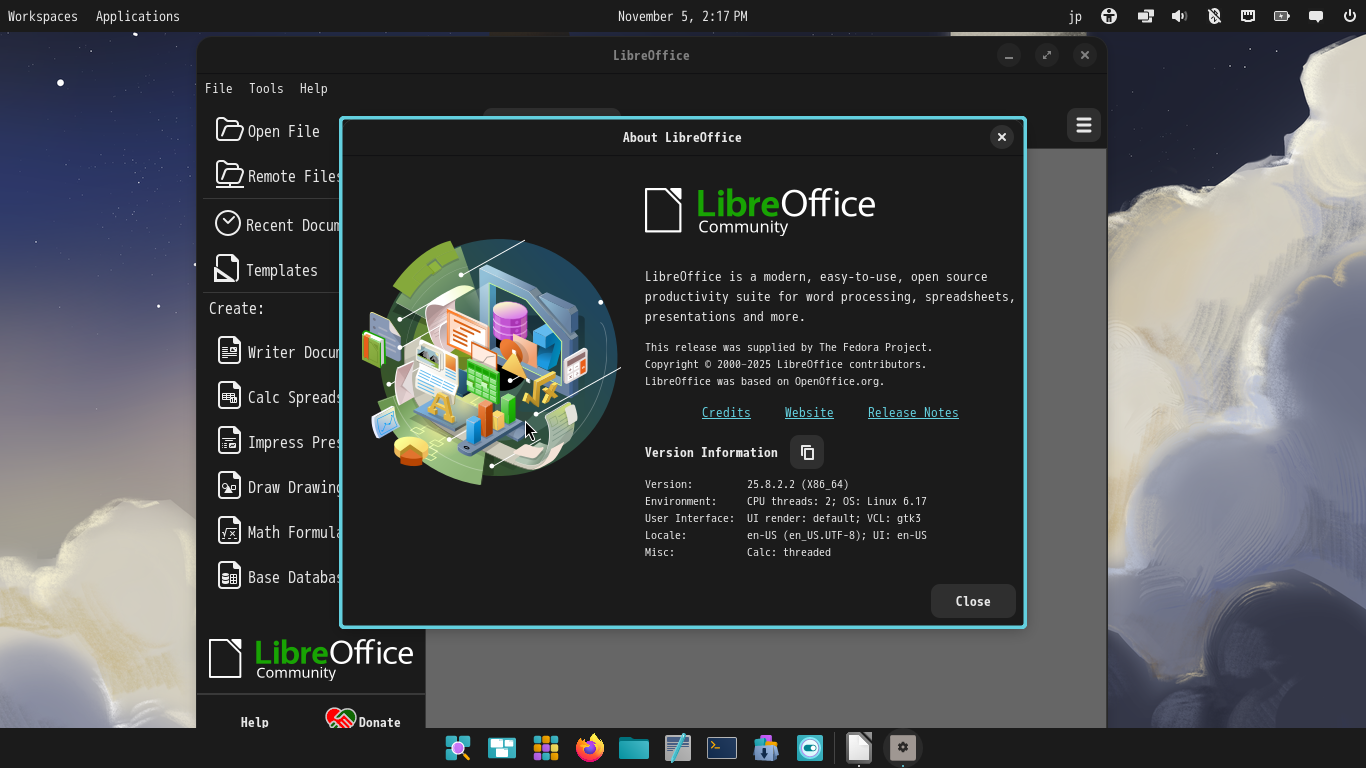Open Workspaces in the top panel
The height and width of the screenshot is (768, 1366).
pyautogui.click(x=43, y=16)
